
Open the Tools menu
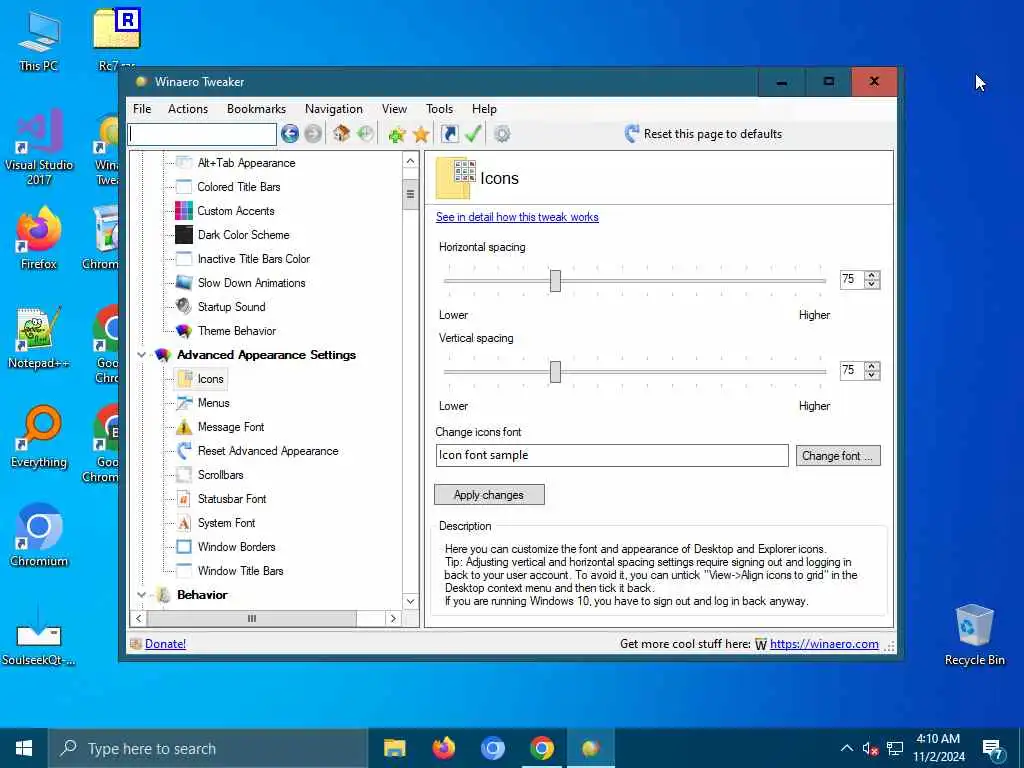point(440,109)
